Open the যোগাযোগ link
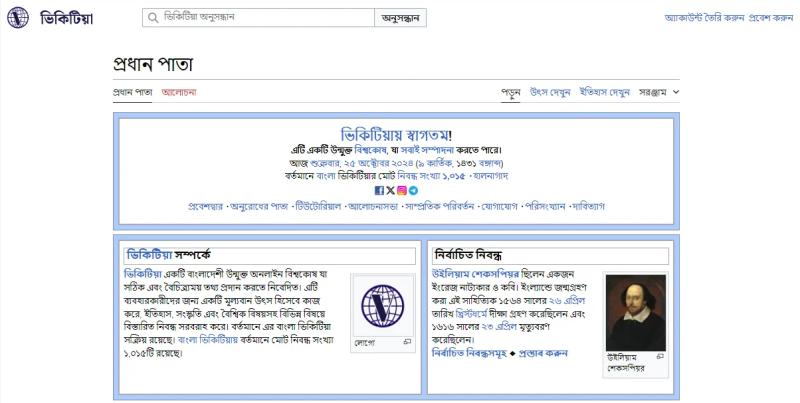The width and height of the screenshot is (800, 403). pyautogui.click(x=500, y=207)
